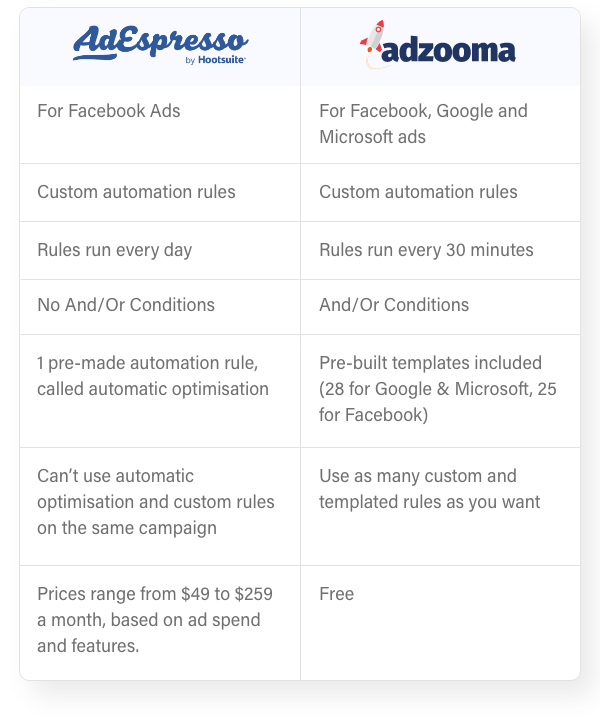Click Adzooma's 'And/Or Conditions' cell
The height and width of the screenshot is (723, 600).
[440, 307]
